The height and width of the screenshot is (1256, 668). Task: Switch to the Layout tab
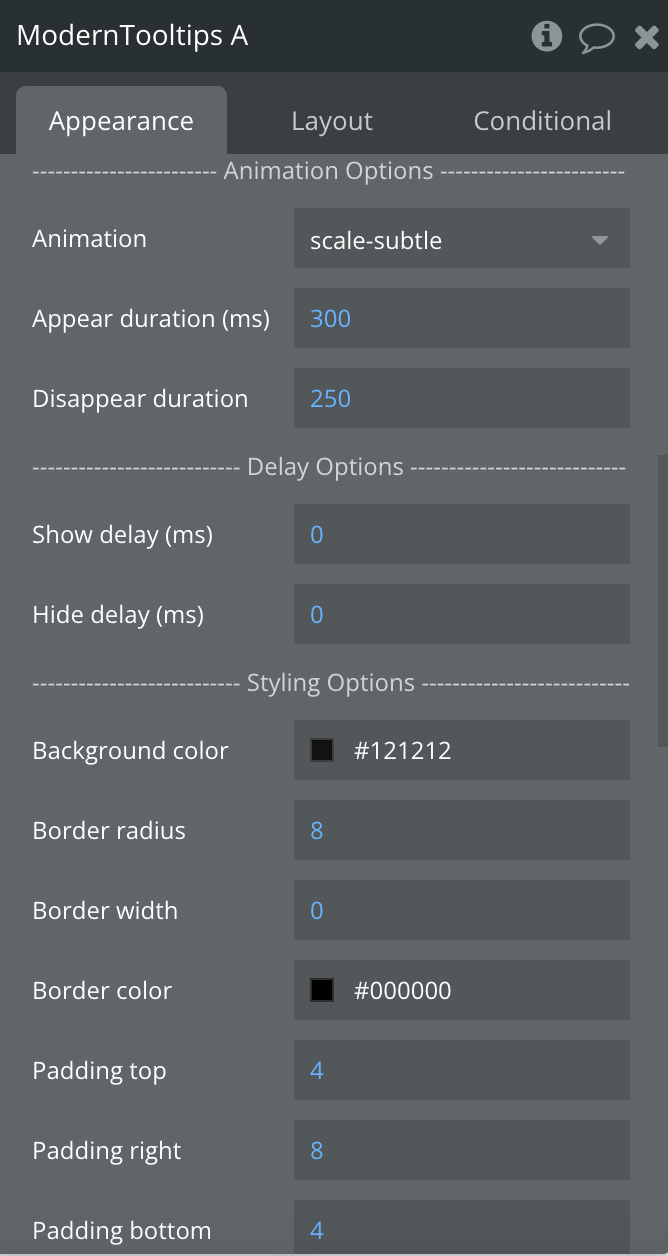(332, 121)
